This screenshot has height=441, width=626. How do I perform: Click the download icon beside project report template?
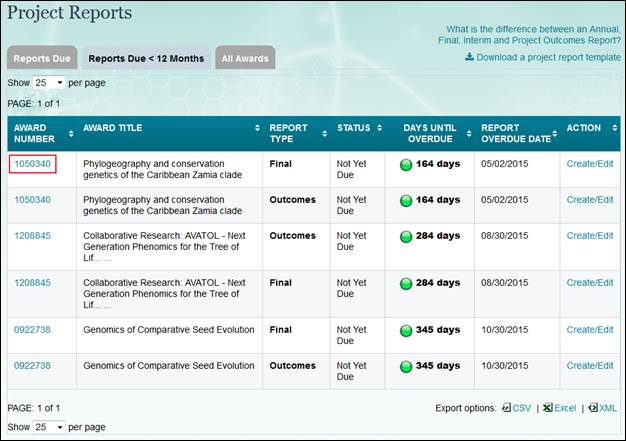click(x=469, y=57)
